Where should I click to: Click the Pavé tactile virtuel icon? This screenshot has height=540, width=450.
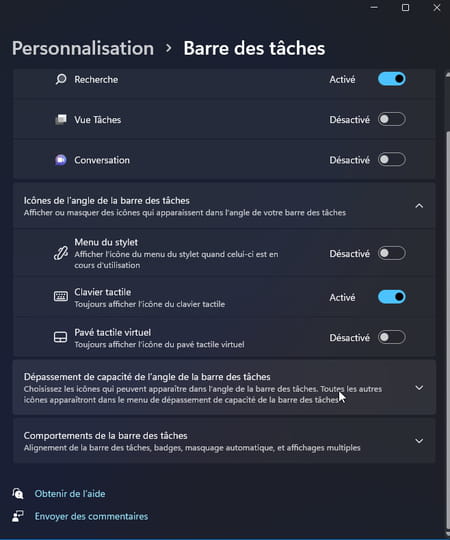pos(61,337)
